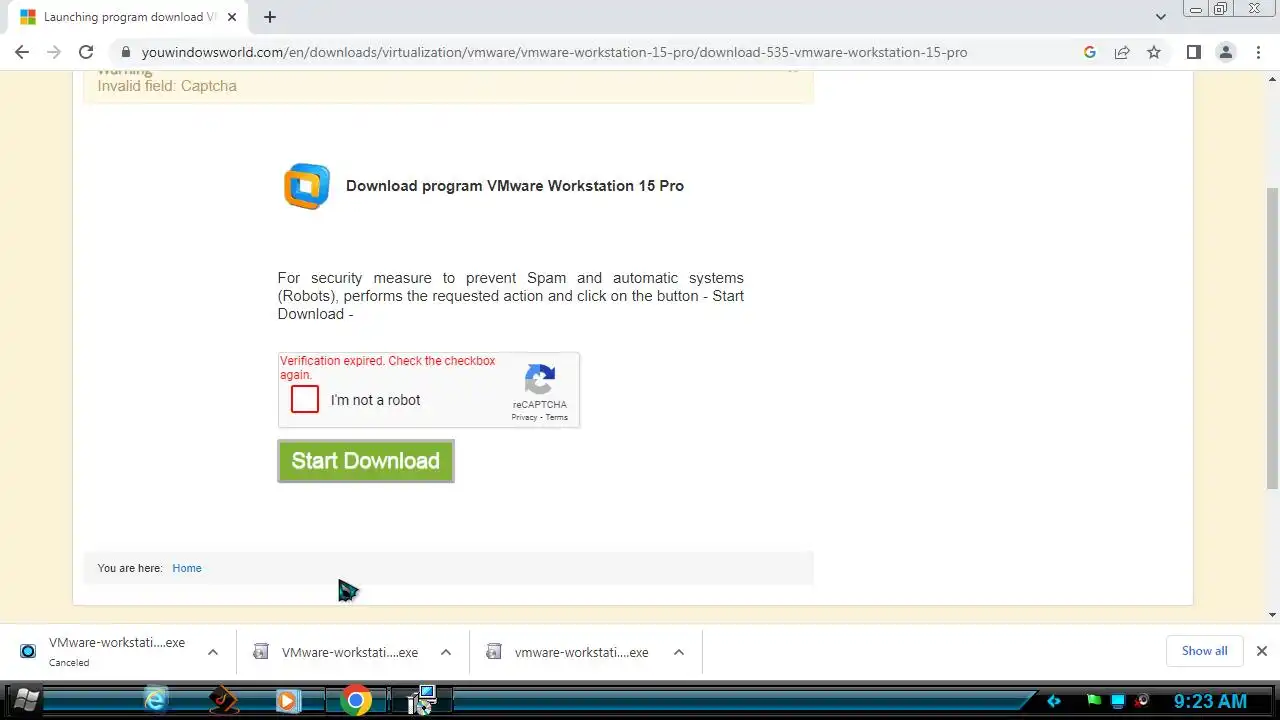Open Google icon in address bar
The height and width of the screenshot is (720, 1280).
tap(1090, 52)
